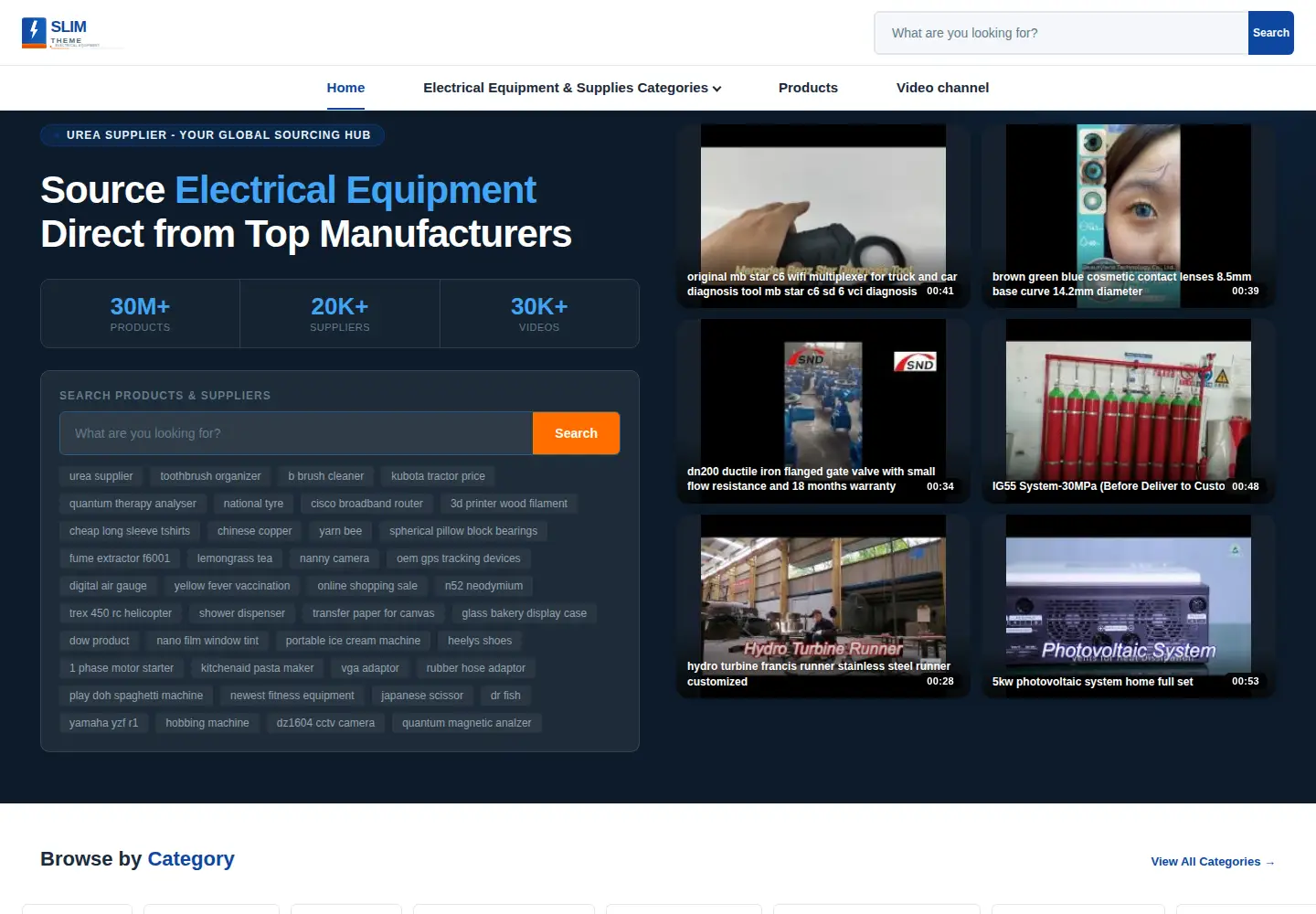Select the 'toothbrush organizer' tag

tap(210, 476)
